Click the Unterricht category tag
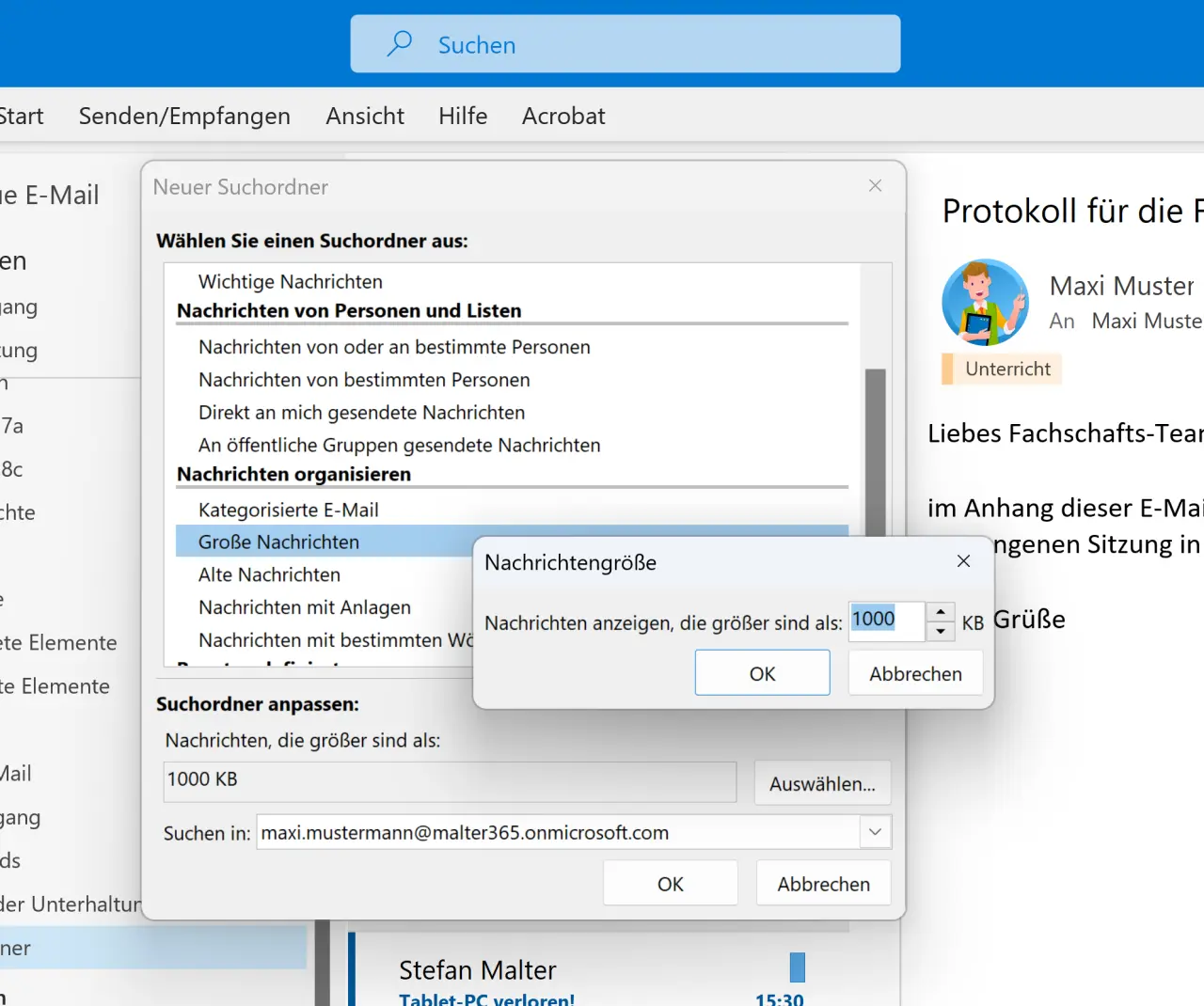Viewport: 1204px width, 1006px height. tap(1006, 369)
